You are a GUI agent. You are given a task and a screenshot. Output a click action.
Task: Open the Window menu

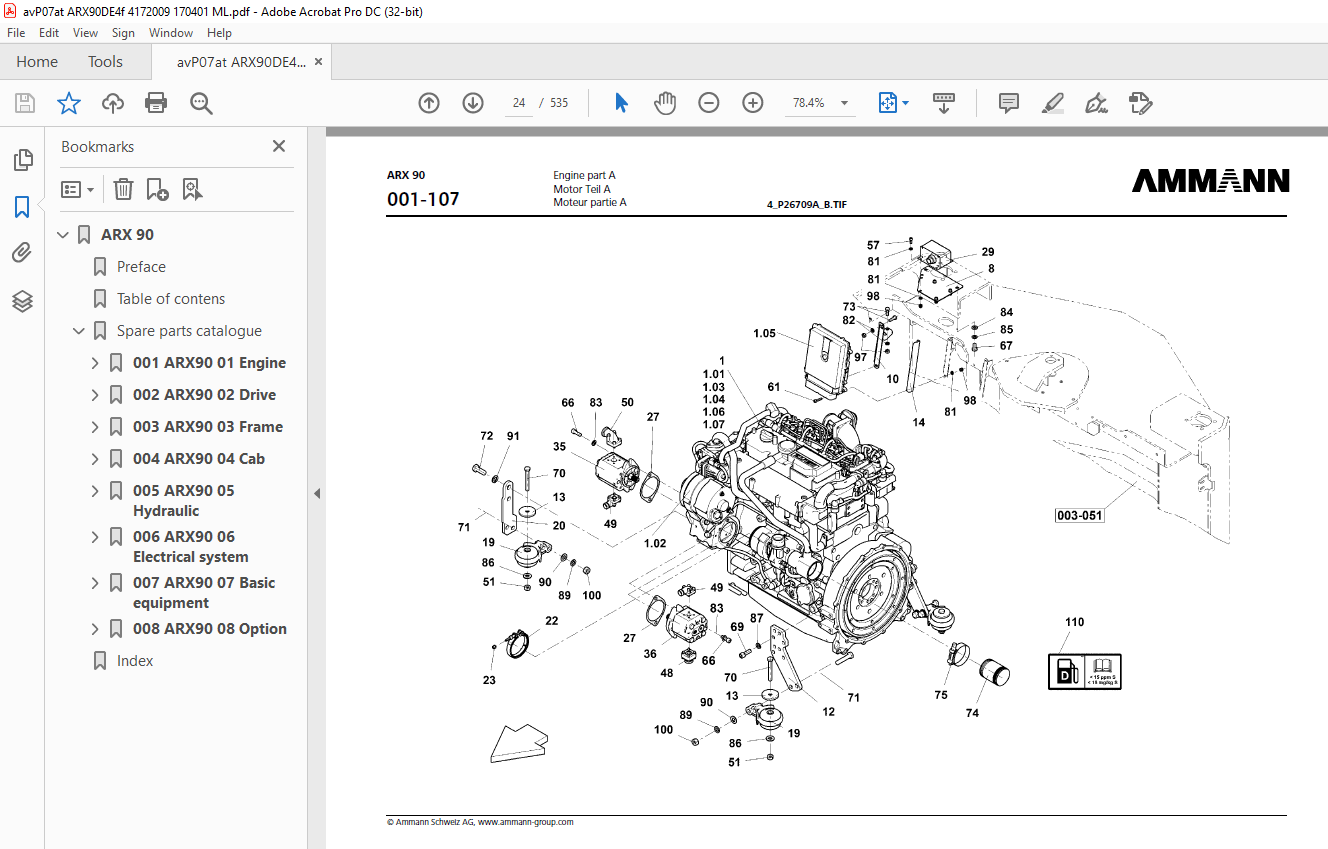[171, 33]
